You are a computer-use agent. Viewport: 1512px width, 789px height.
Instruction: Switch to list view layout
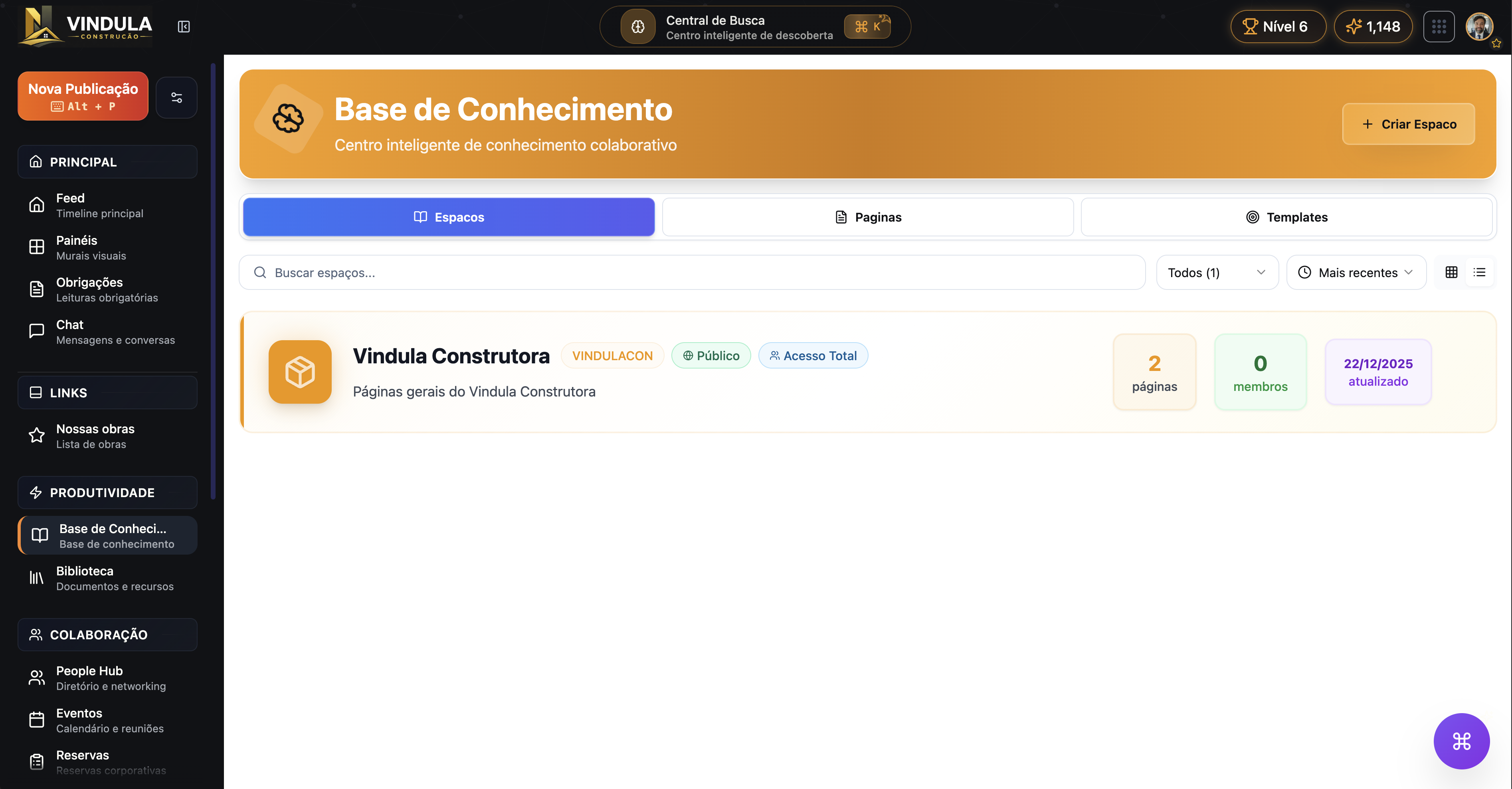pos(1479,272)
